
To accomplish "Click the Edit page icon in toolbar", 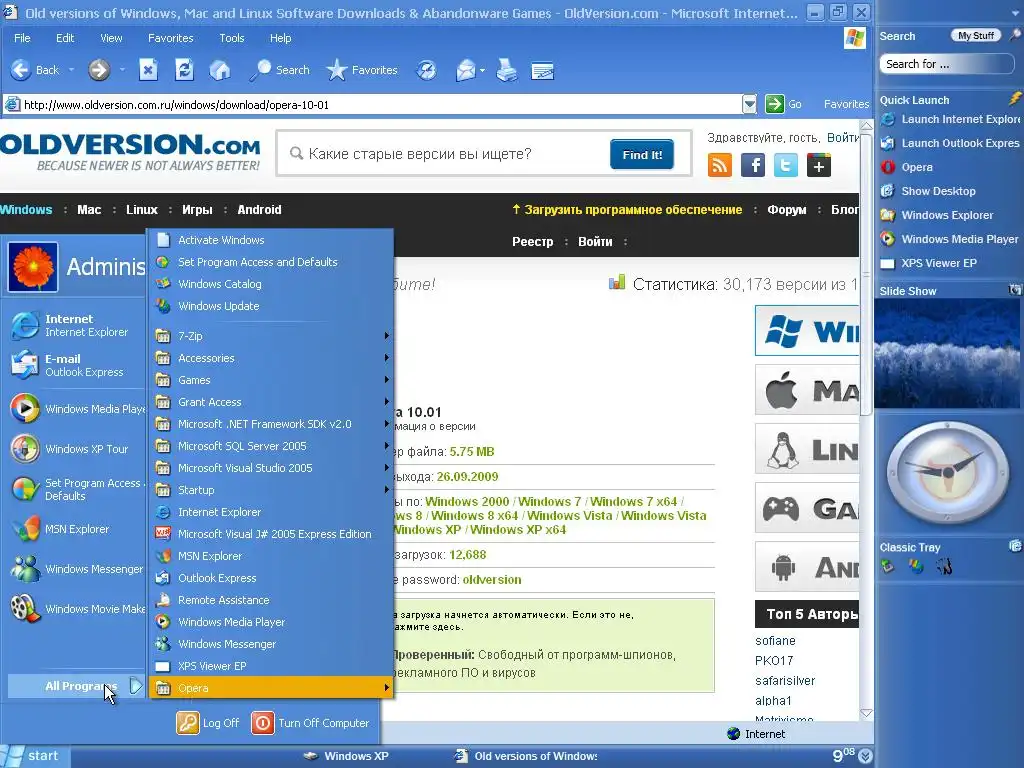I will [543, 71].
